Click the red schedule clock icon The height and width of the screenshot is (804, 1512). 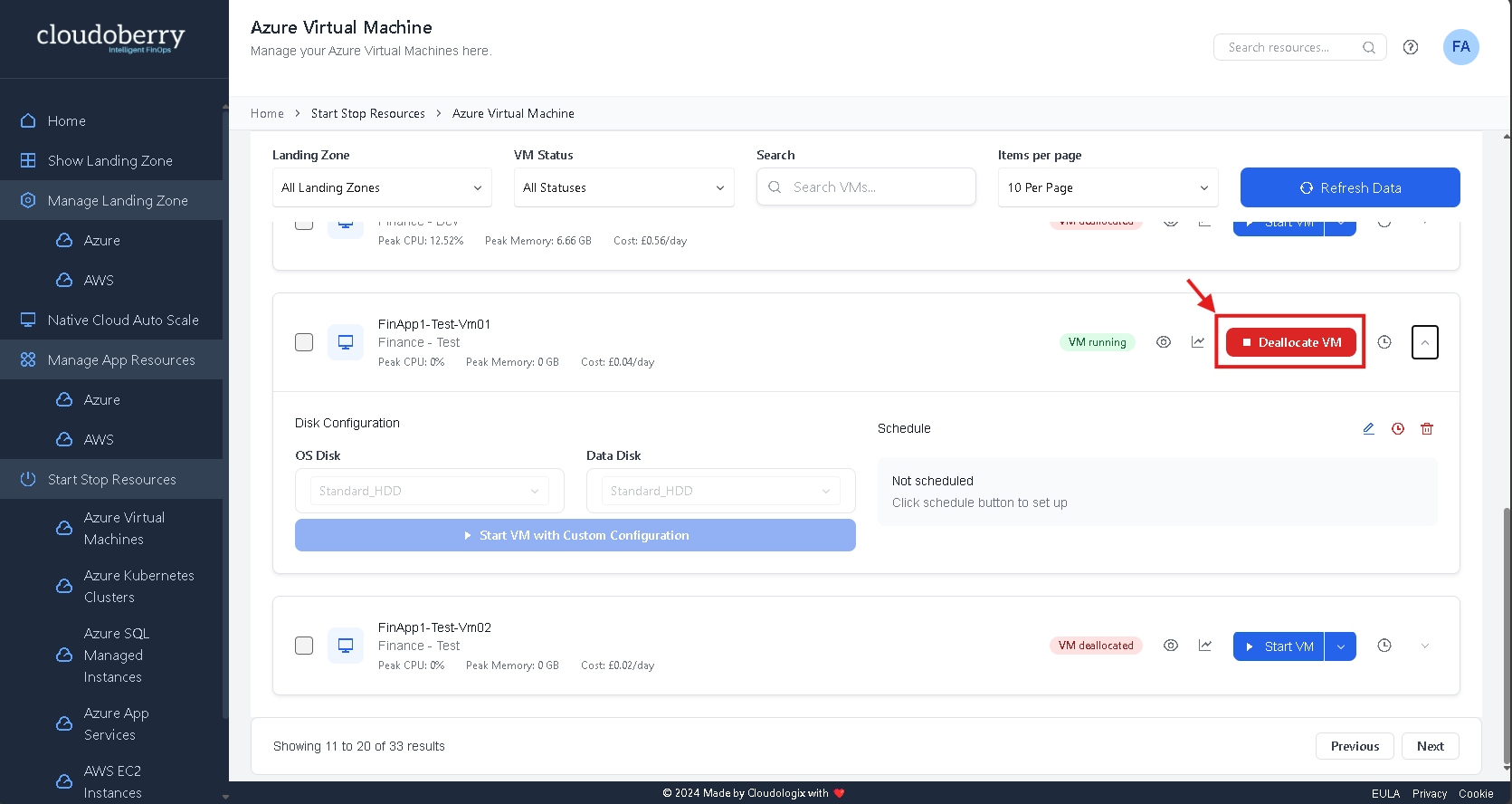1398,428
